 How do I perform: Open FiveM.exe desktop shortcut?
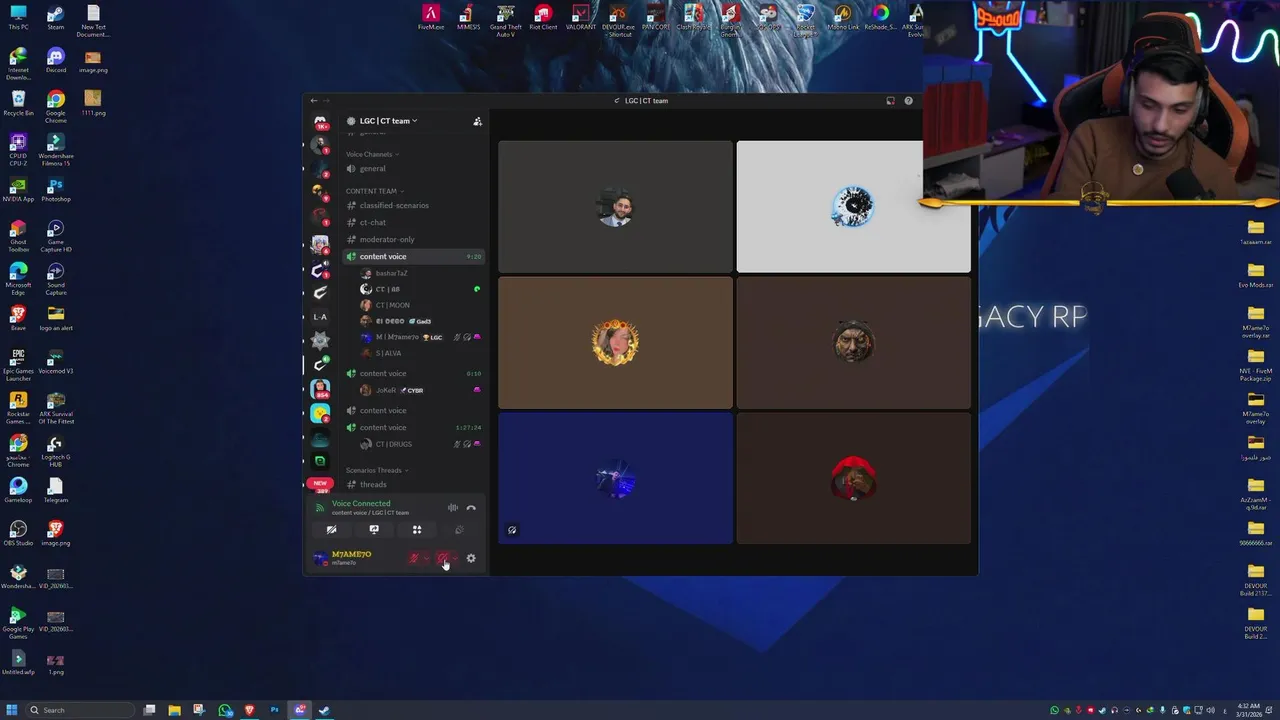(431, 17)
